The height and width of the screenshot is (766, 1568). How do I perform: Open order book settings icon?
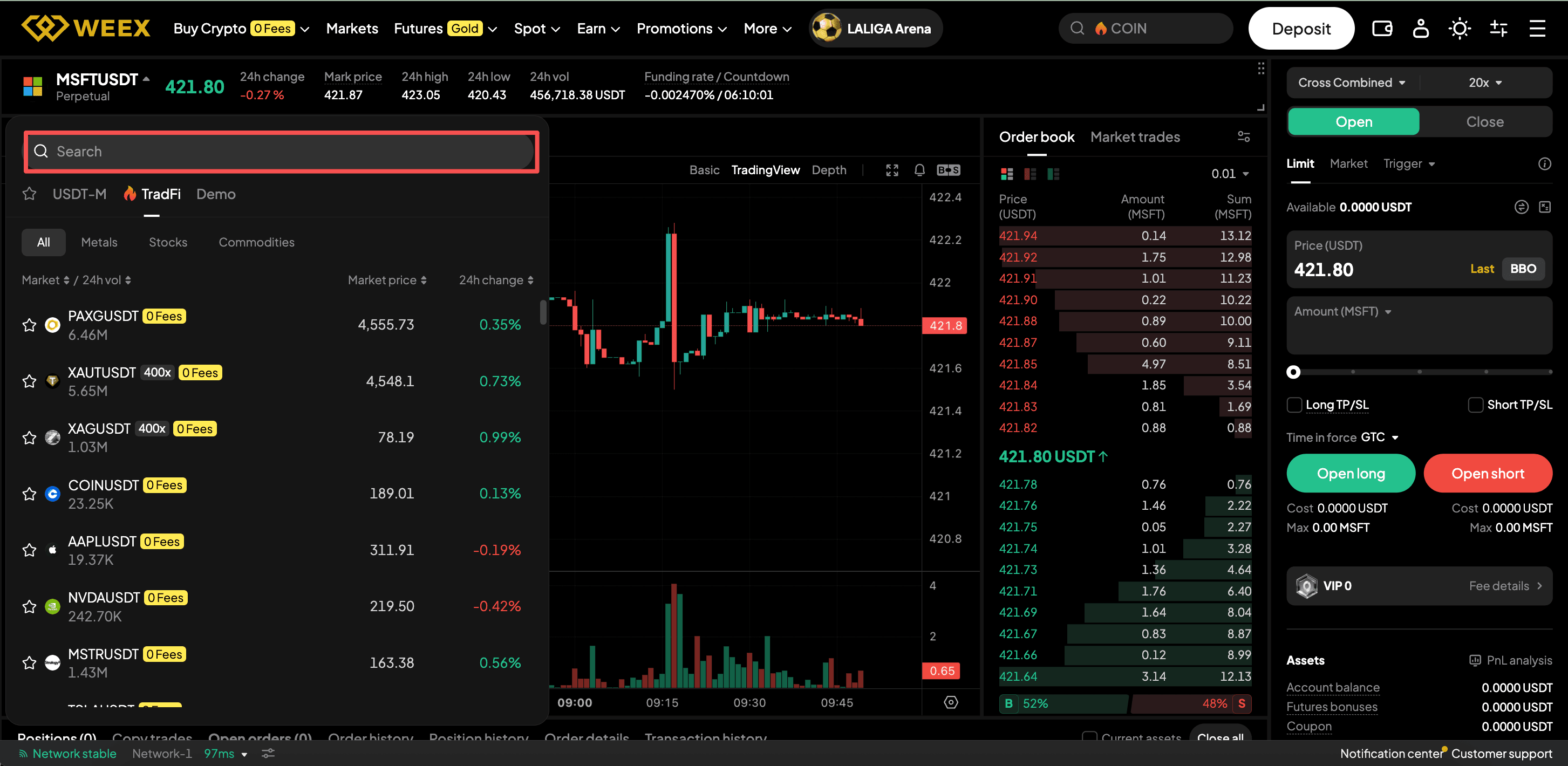(x=1244, y=137)
